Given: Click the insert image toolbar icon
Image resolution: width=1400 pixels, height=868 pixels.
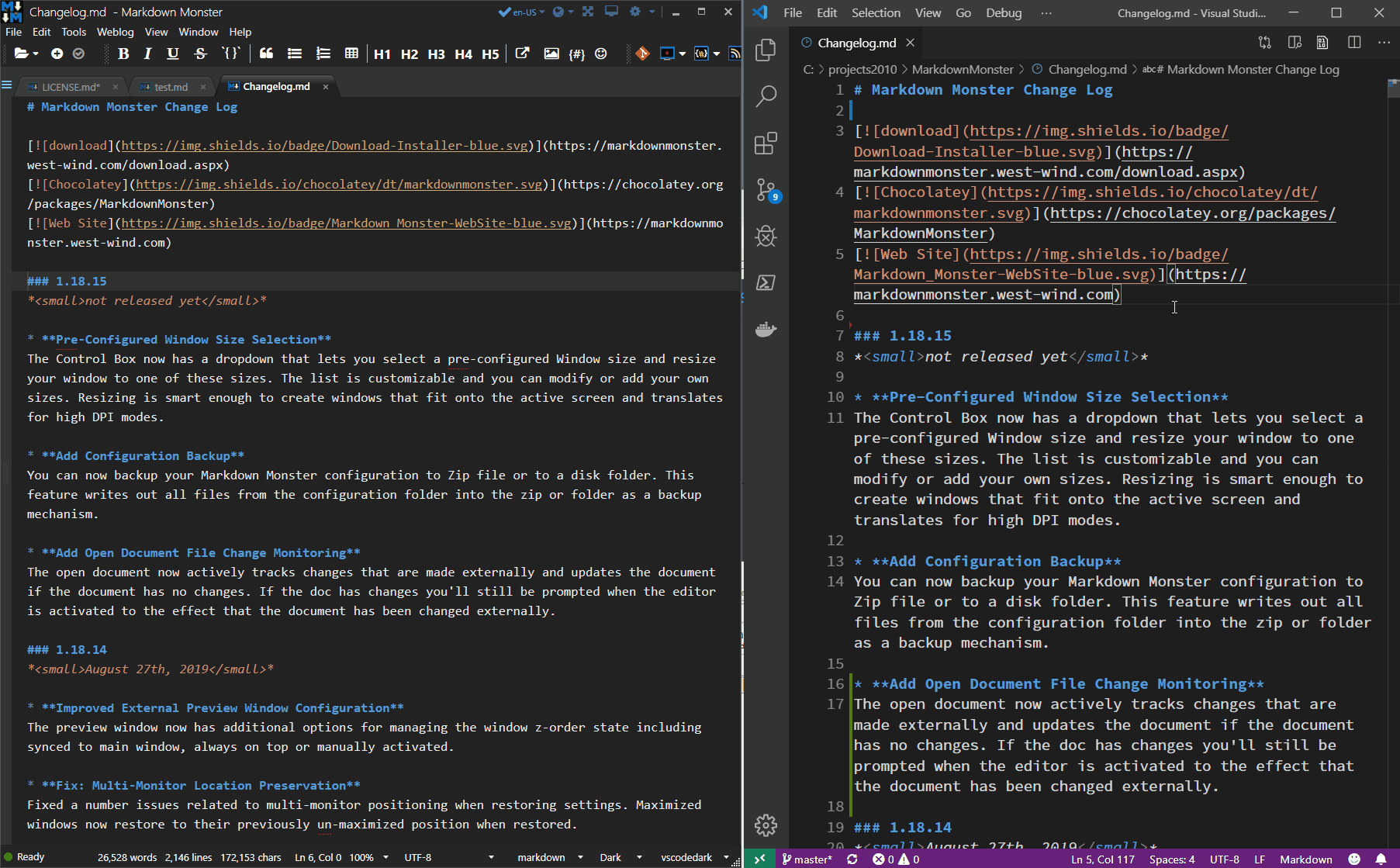Looking at the screenshot, I should 551,54.
